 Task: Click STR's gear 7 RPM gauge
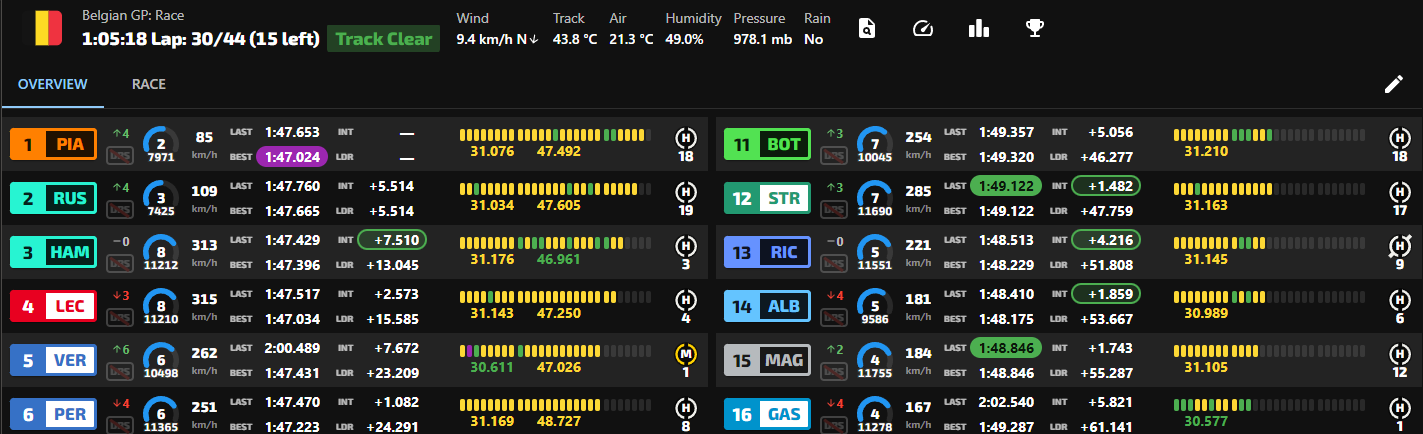click(x=875, y=199)
